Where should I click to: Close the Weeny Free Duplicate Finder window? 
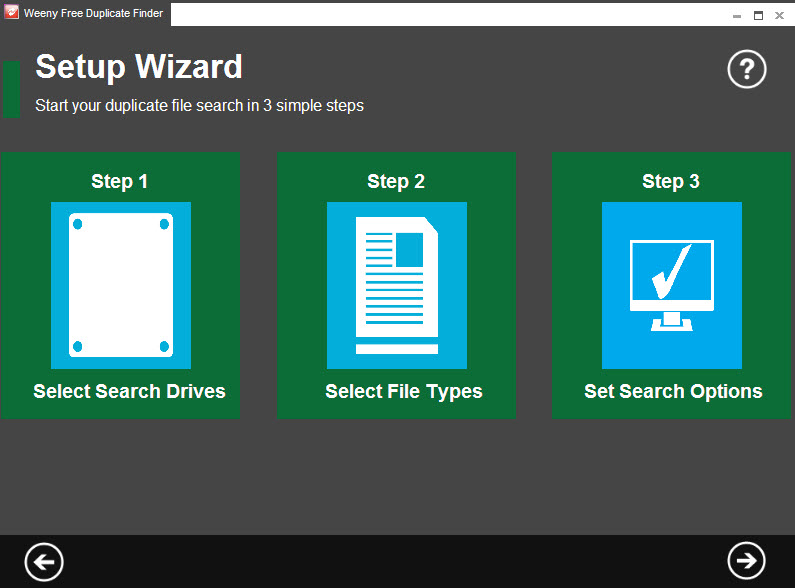(779, 16)
